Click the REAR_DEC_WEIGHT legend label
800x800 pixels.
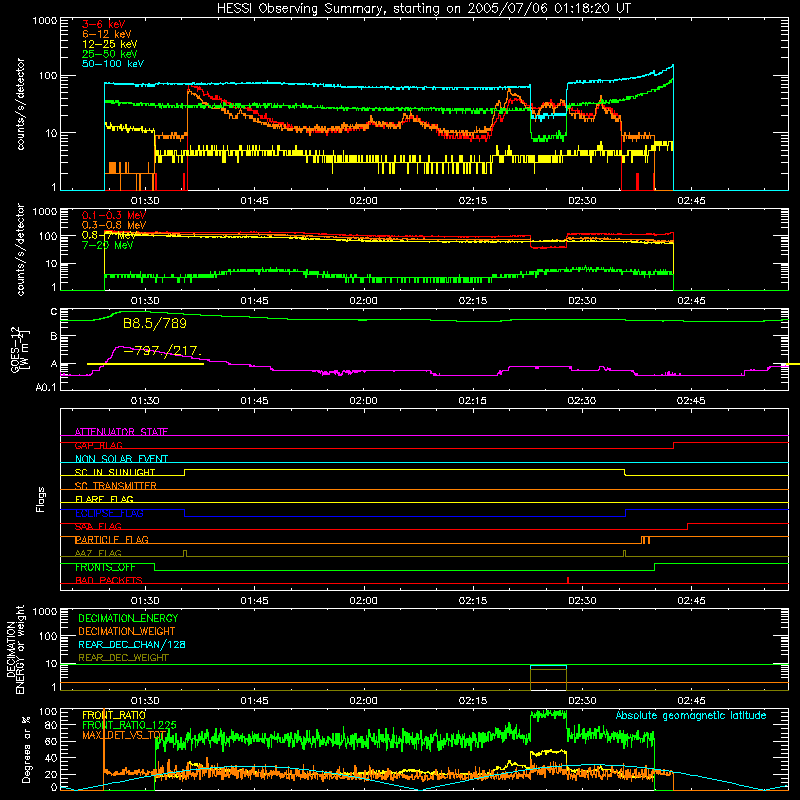pos(123,658)
